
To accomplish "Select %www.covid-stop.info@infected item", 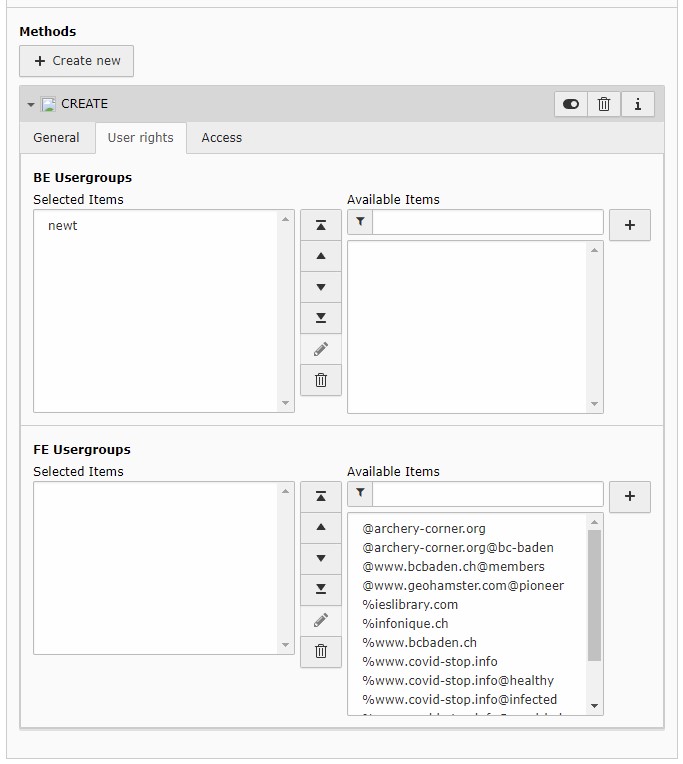I will coord(459,700).
